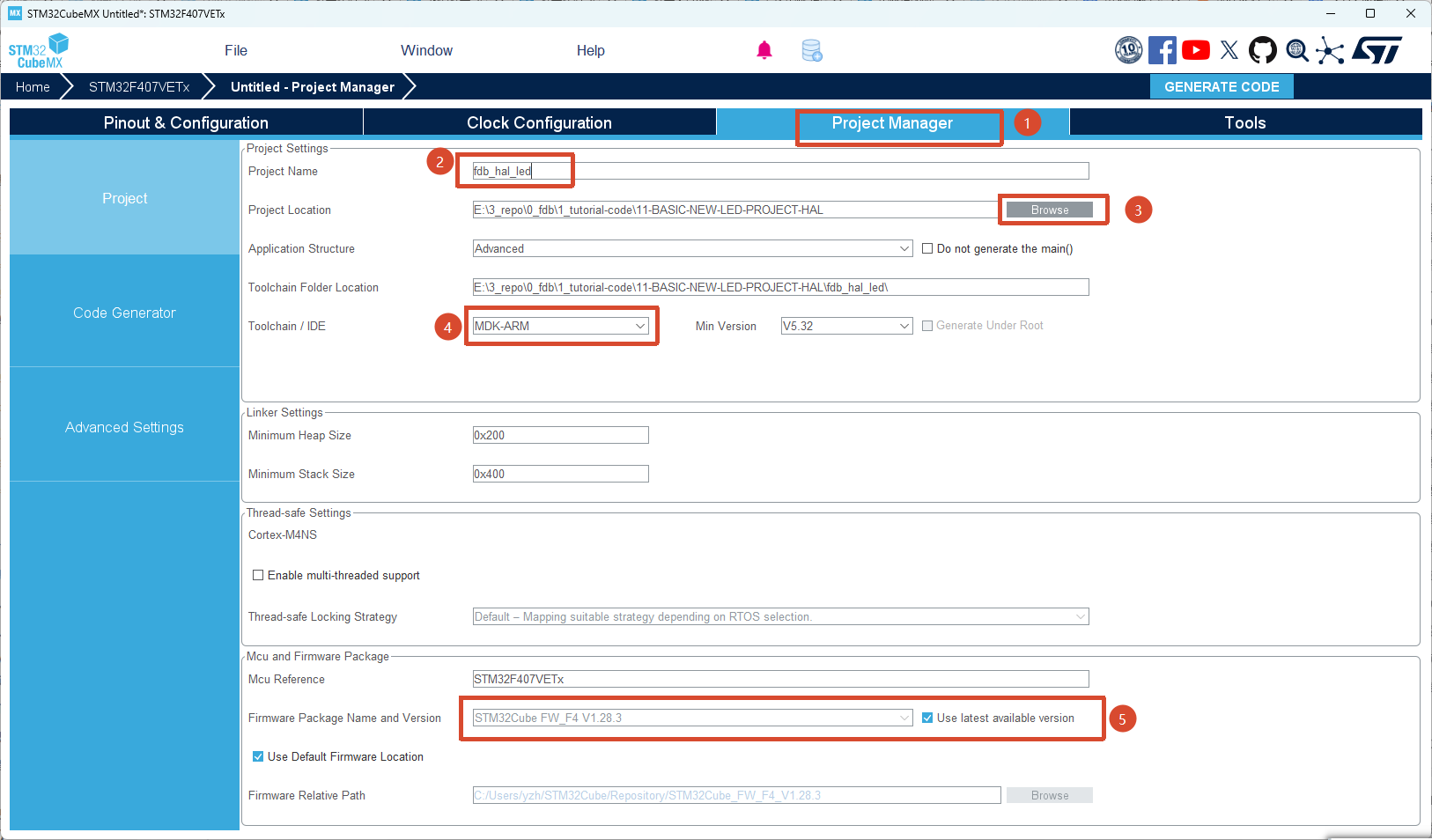Open the Facebook icon link
Image resolution: width=1432 pixels, height=840 pixels.
[1163, 50]
